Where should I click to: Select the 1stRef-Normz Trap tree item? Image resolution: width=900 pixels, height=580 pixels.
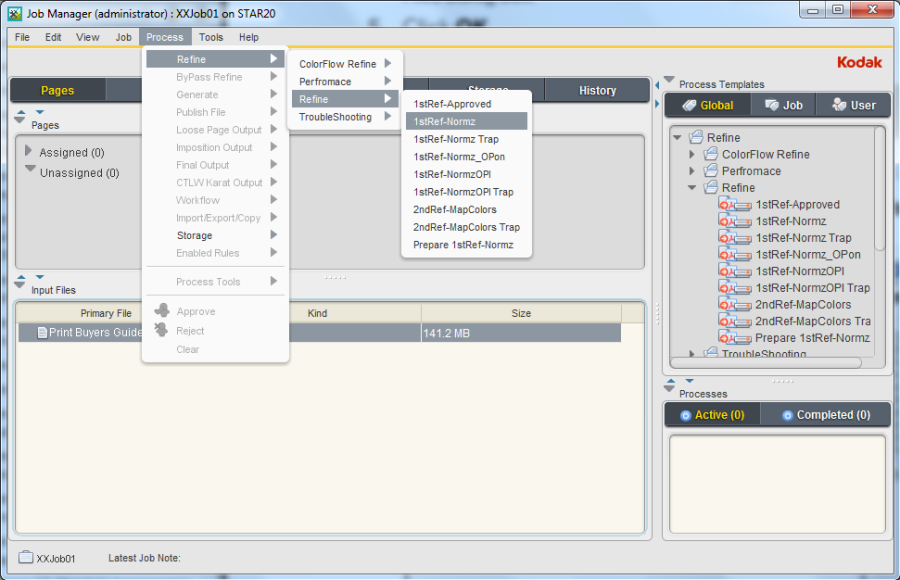(803, 238)
